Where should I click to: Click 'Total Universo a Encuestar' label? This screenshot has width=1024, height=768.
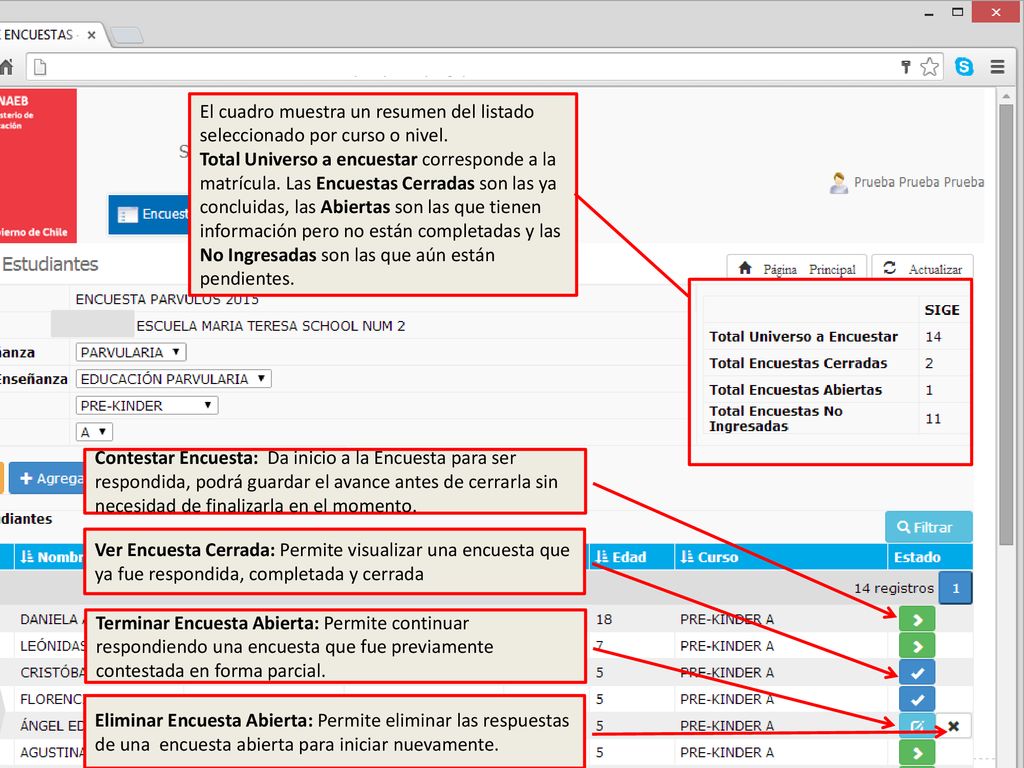(x=803, y=337)
